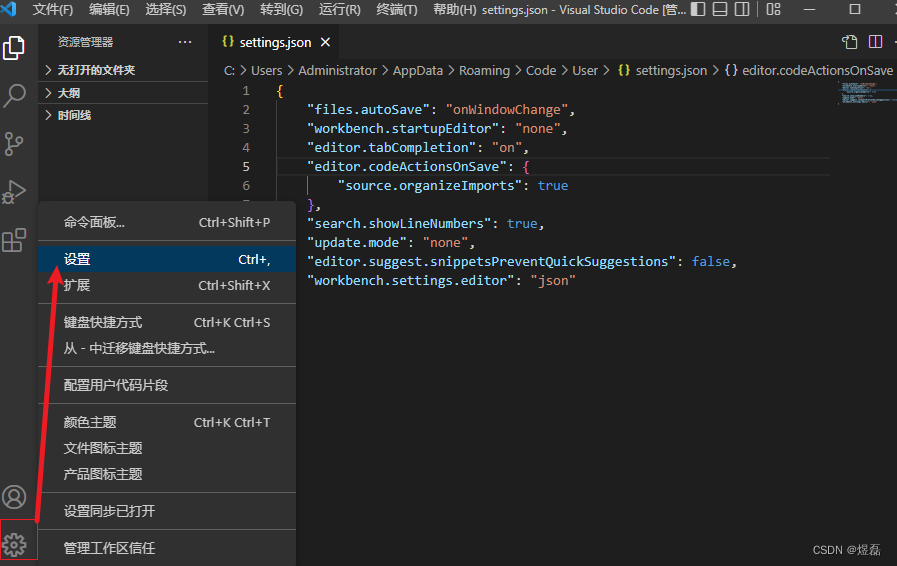Viewport: 897px width, 566px height.
Task: Choose 设置同步已打开 menu entry
Action: pyautogui.click(x=167, y=511)
